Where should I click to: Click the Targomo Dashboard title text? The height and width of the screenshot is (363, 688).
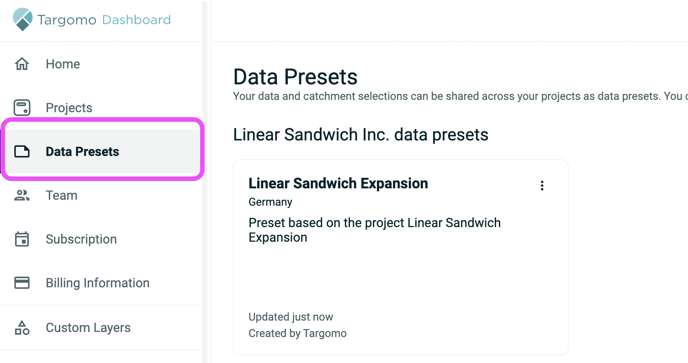(104, 20)
